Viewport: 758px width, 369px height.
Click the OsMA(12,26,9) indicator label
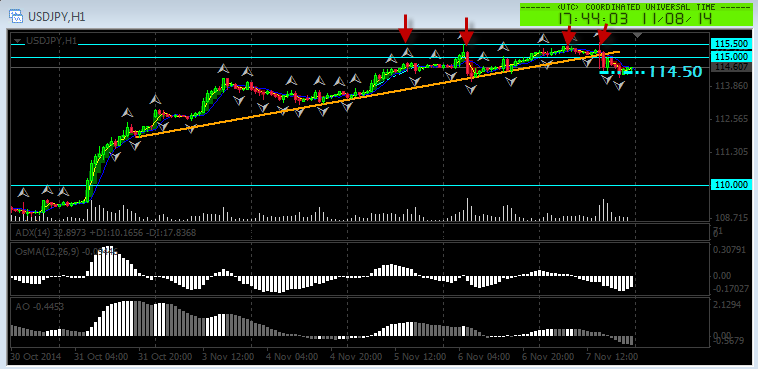(67, 251)
